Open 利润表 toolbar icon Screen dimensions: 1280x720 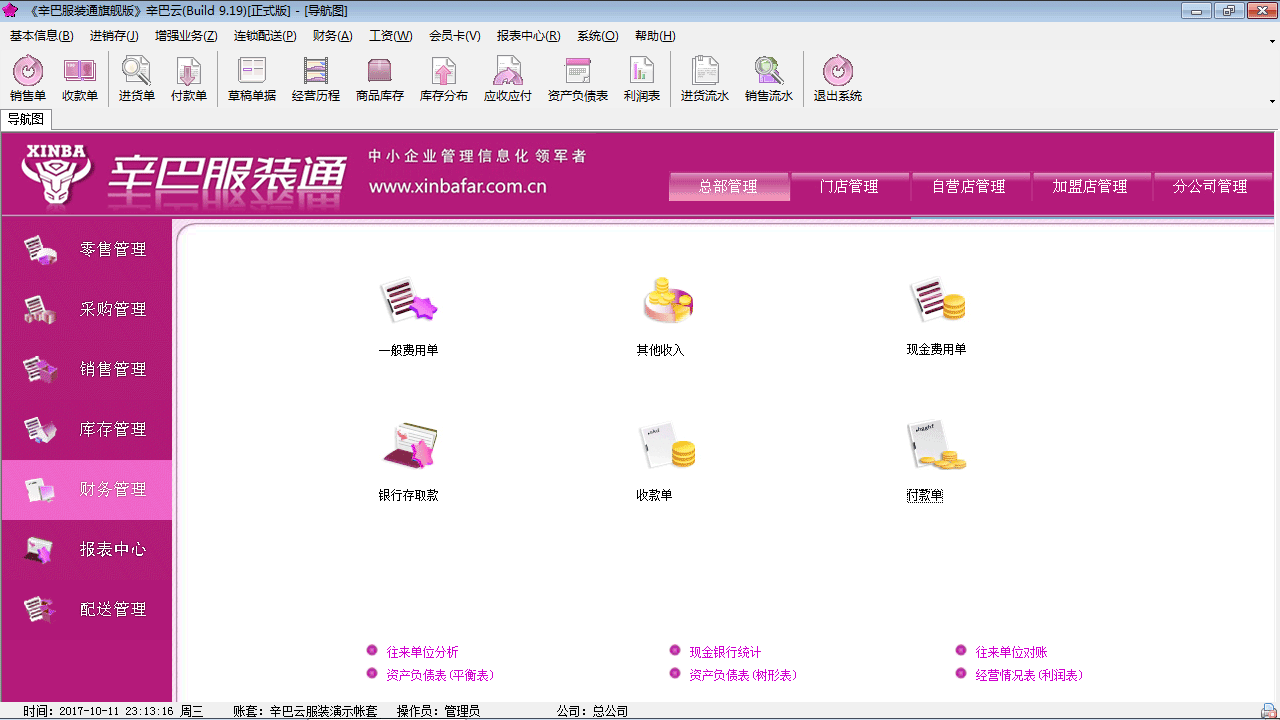coord(642,79)
